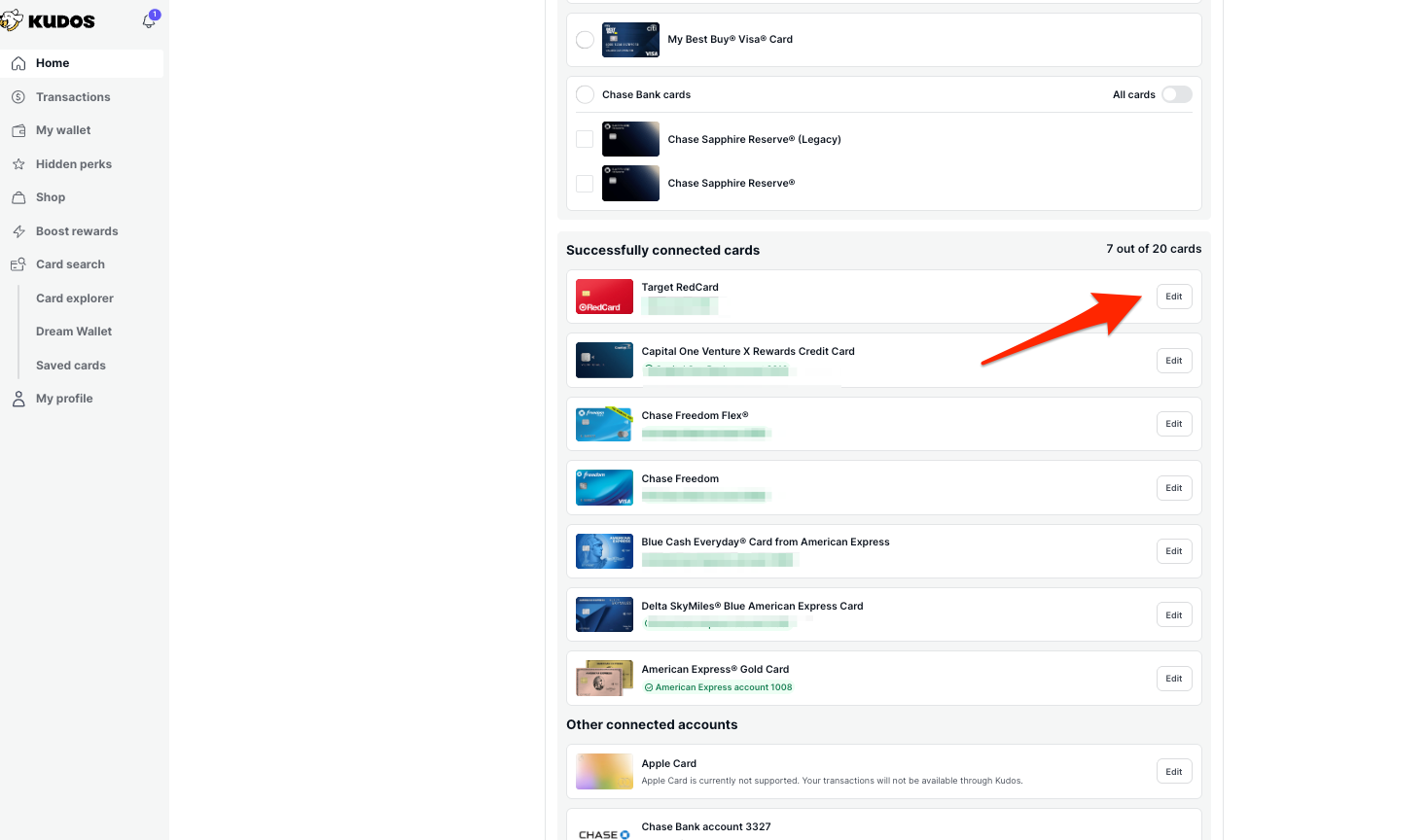Click the Boost rewards lightning icon
Screen dimensions: 1428x840
(x=18, y=231)
